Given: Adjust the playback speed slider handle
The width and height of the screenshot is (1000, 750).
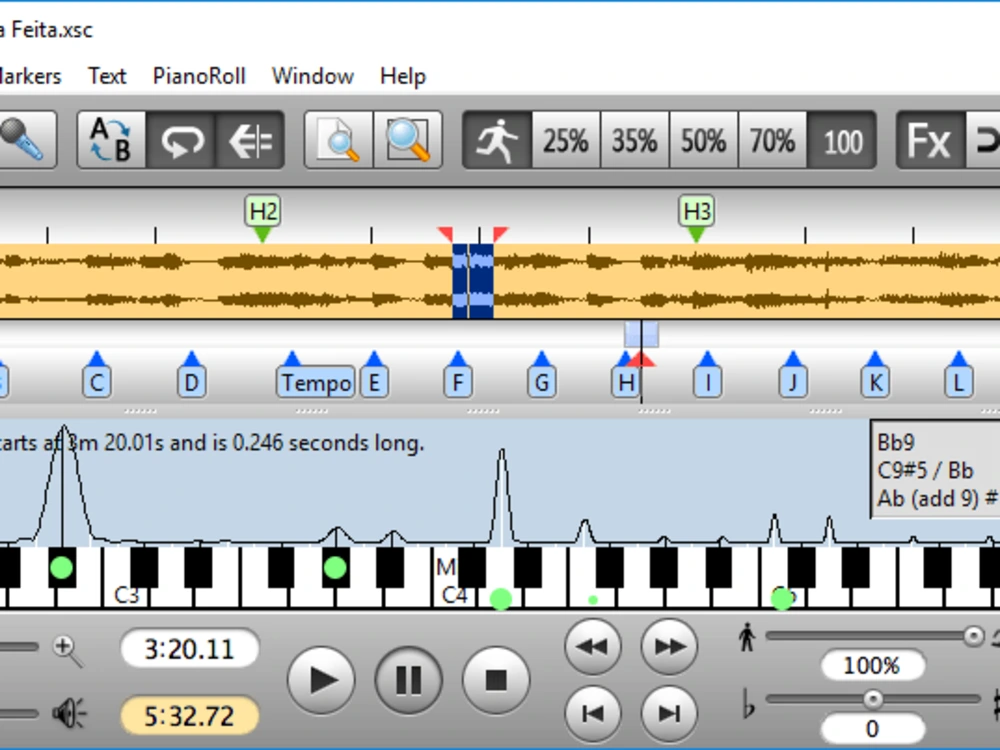Looking at the screenshot, I should pyautogui.click(x=973, y=636).
